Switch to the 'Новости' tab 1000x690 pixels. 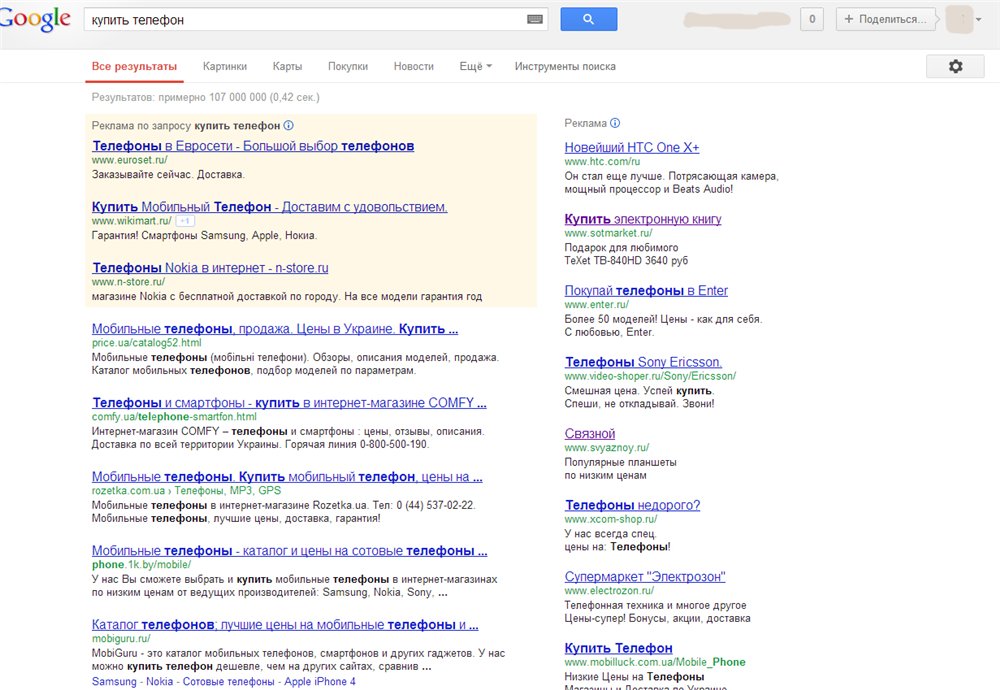pos(414,66)
